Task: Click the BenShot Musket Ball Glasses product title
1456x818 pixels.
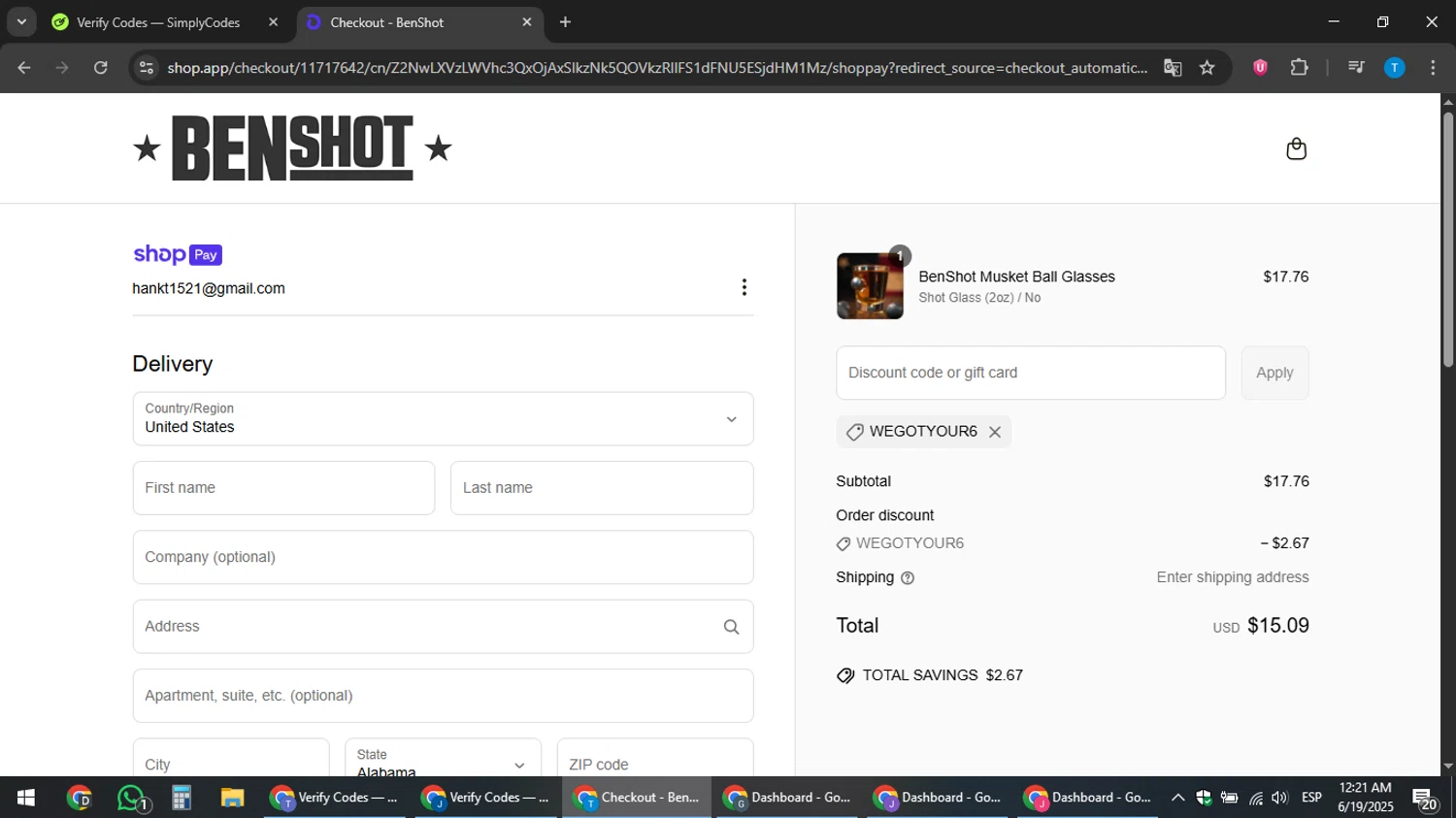Action: [1016, 277]
